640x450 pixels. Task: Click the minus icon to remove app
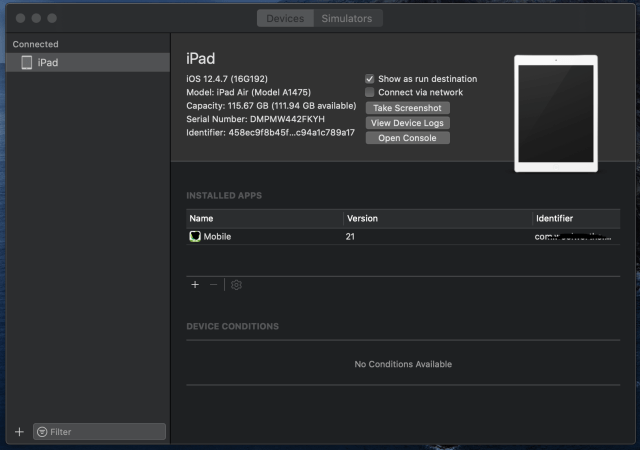[213, 285]
